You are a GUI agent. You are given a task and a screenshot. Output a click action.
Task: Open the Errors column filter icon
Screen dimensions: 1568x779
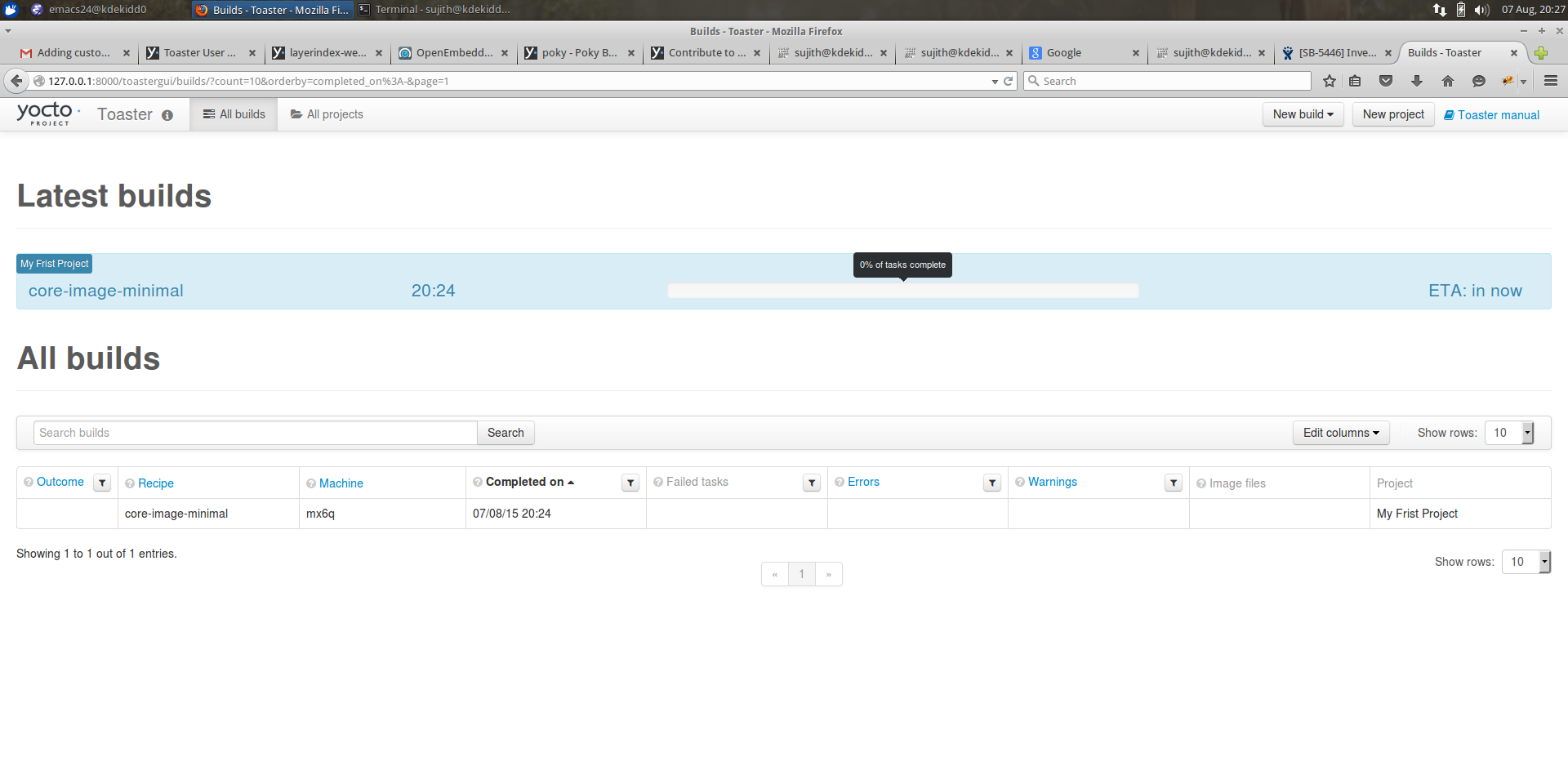tap(992, 483)
